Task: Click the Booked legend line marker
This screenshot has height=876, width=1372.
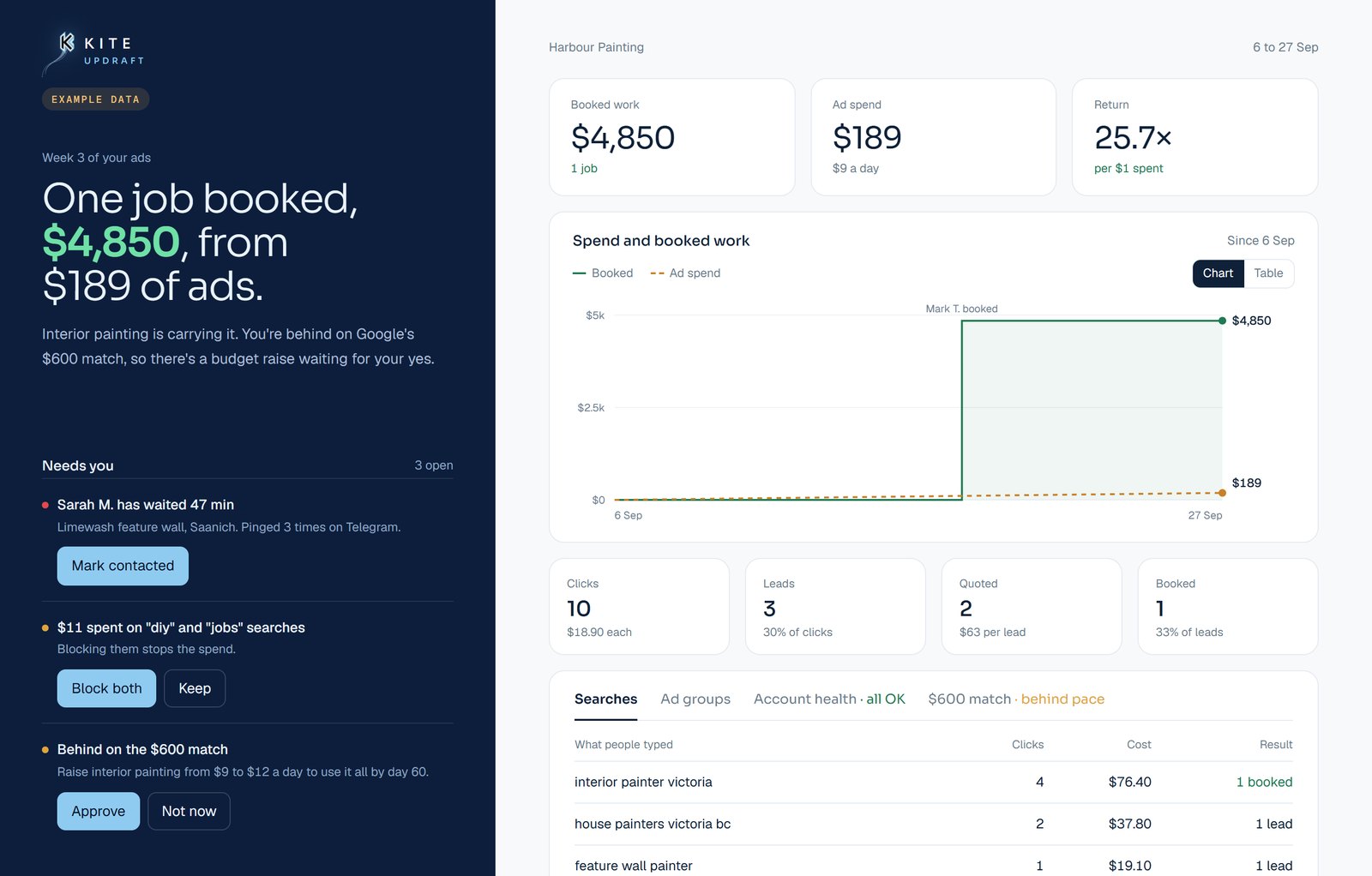Action: pos(579,273)
